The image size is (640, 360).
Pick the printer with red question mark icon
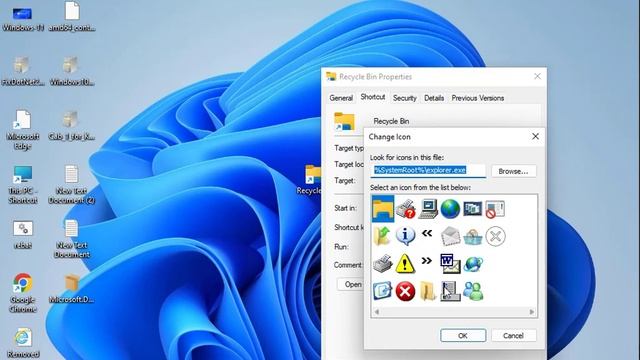pos(405,209)
